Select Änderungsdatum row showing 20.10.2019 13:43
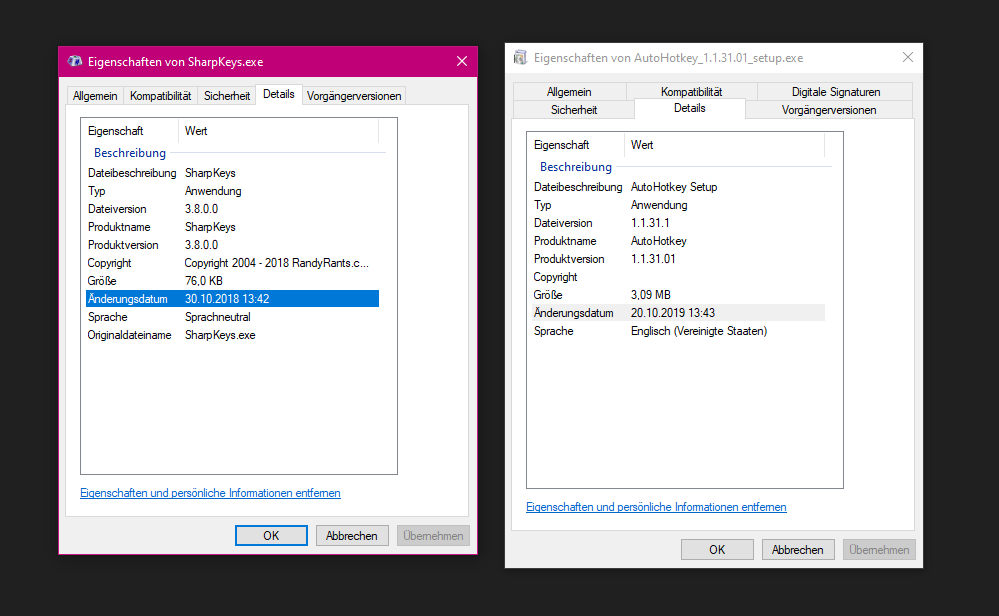Screen dimensions: 999x616 [679, 313]
